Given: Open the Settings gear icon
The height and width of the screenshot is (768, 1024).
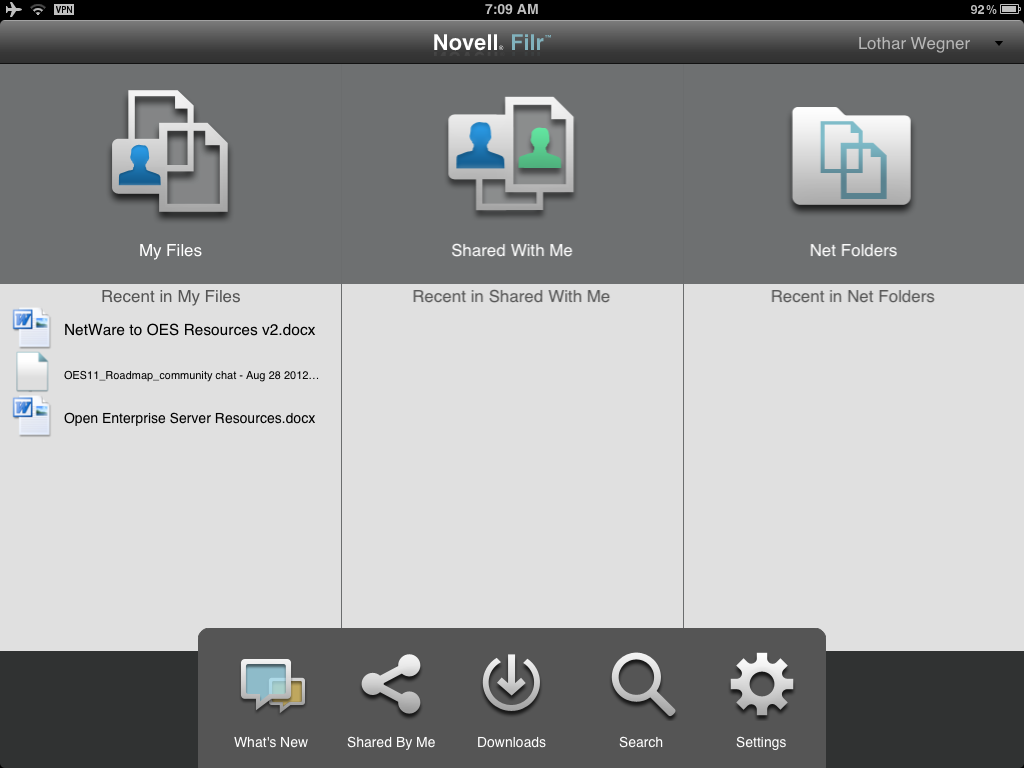Looking at the screenshot, I should click(761, 684).
